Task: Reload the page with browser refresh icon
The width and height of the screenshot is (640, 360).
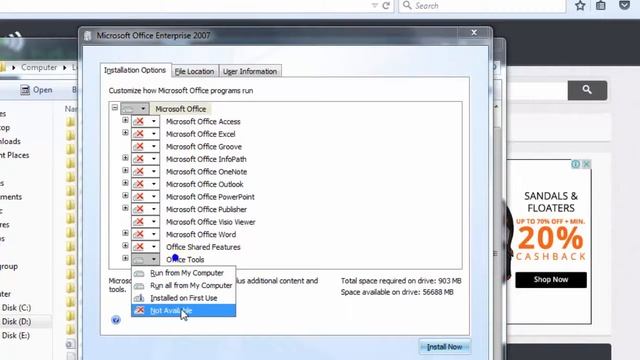Action: [386, 6]
